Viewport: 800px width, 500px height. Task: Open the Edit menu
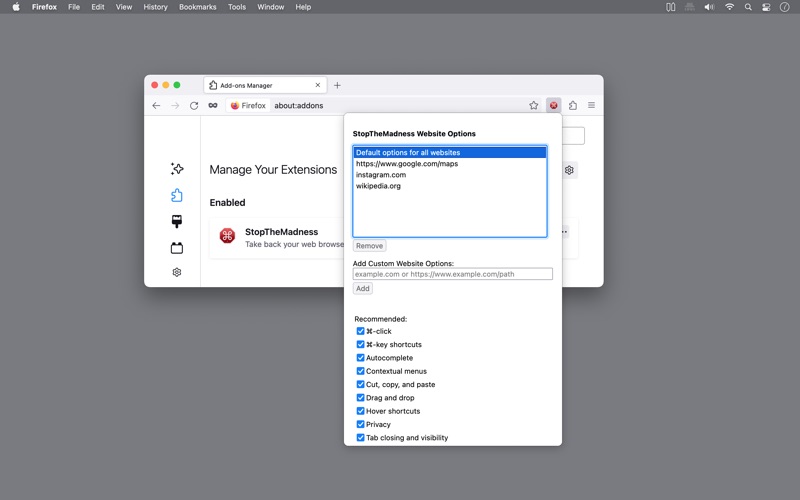(x=97, y=7)
